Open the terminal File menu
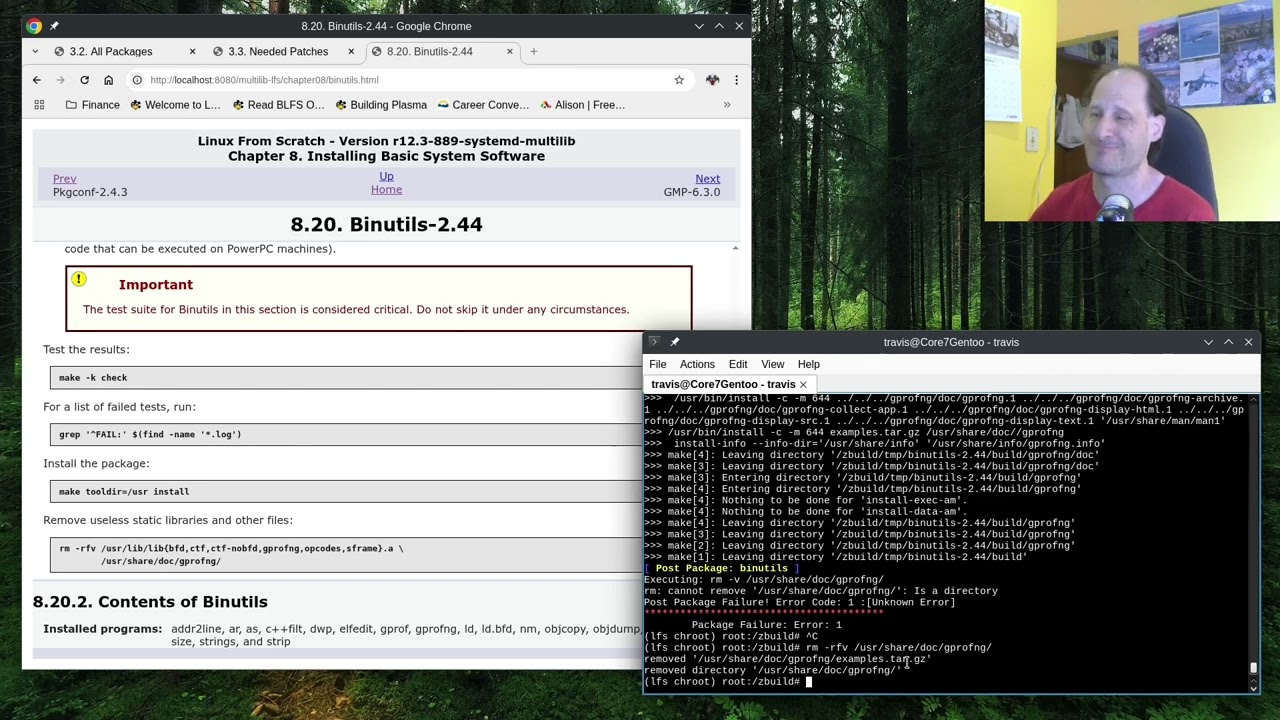The height and width of the screenshot is (720, 1280). [x=657, y=364]
